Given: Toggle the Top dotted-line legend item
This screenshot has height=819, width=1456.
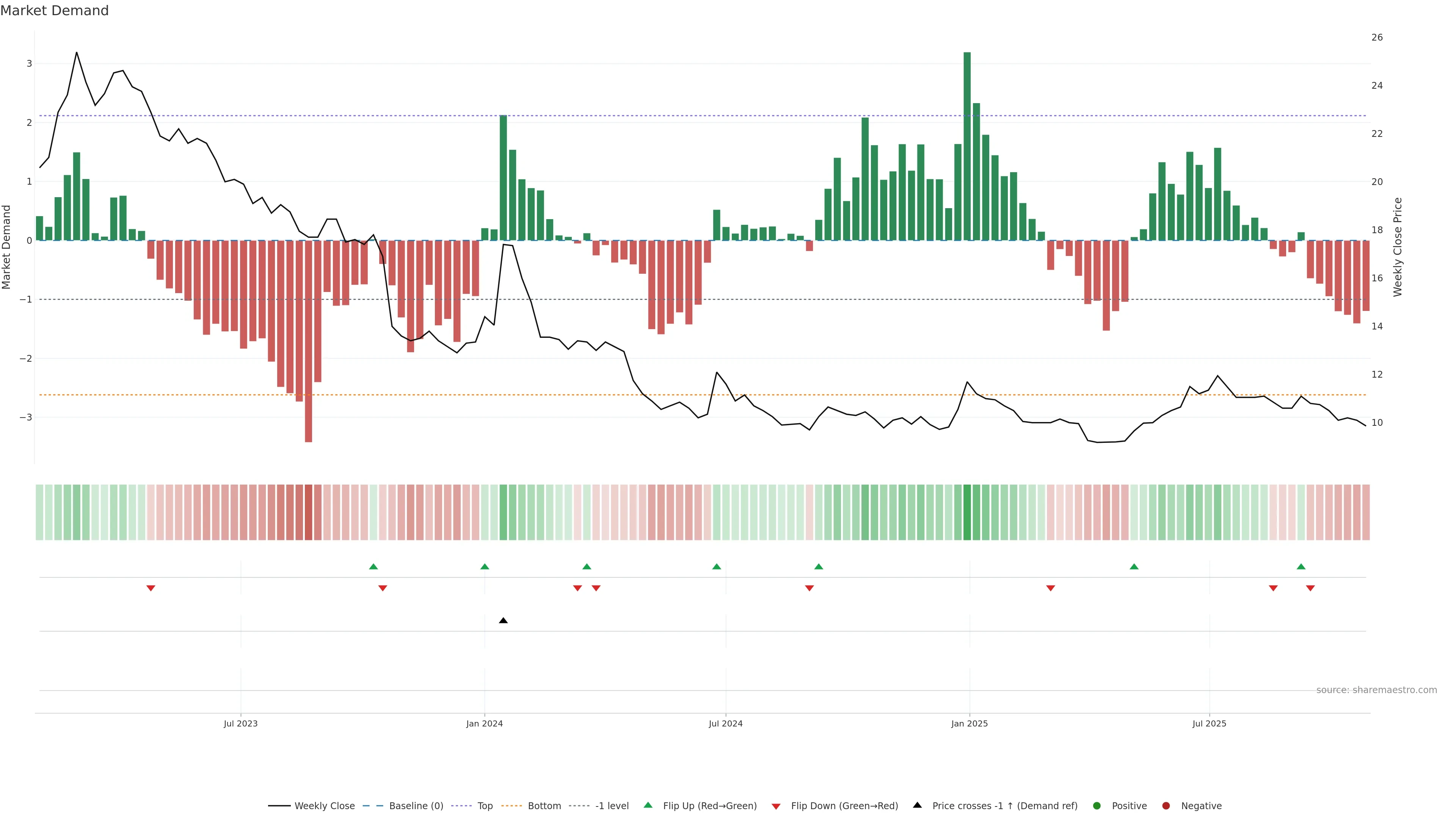Looking at the screenshot, I should click(x=485, y=806).
